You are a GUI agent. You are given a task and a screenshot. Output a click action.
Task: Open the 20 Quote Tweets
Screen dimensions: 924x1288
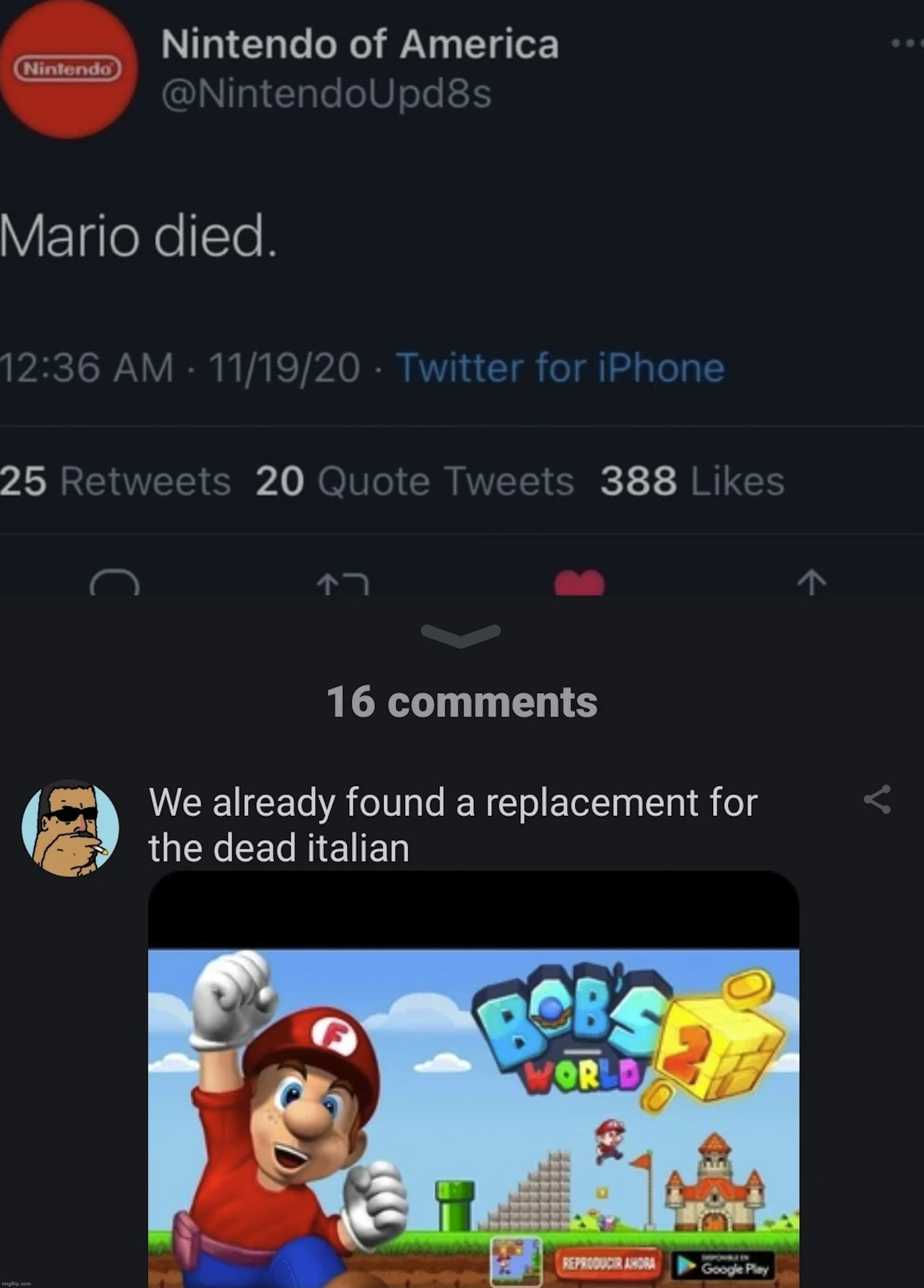tap(414, 482)
